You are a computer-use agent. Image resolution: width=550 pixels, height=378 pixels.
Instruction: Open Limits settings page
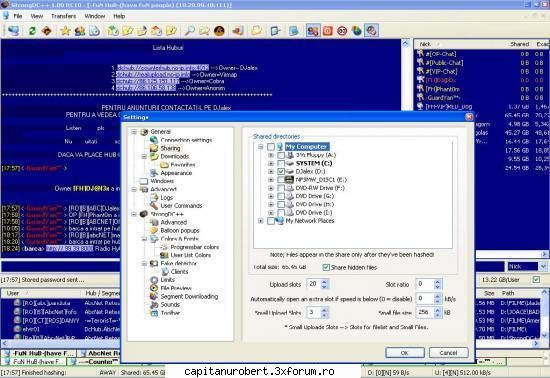[167, 279]
